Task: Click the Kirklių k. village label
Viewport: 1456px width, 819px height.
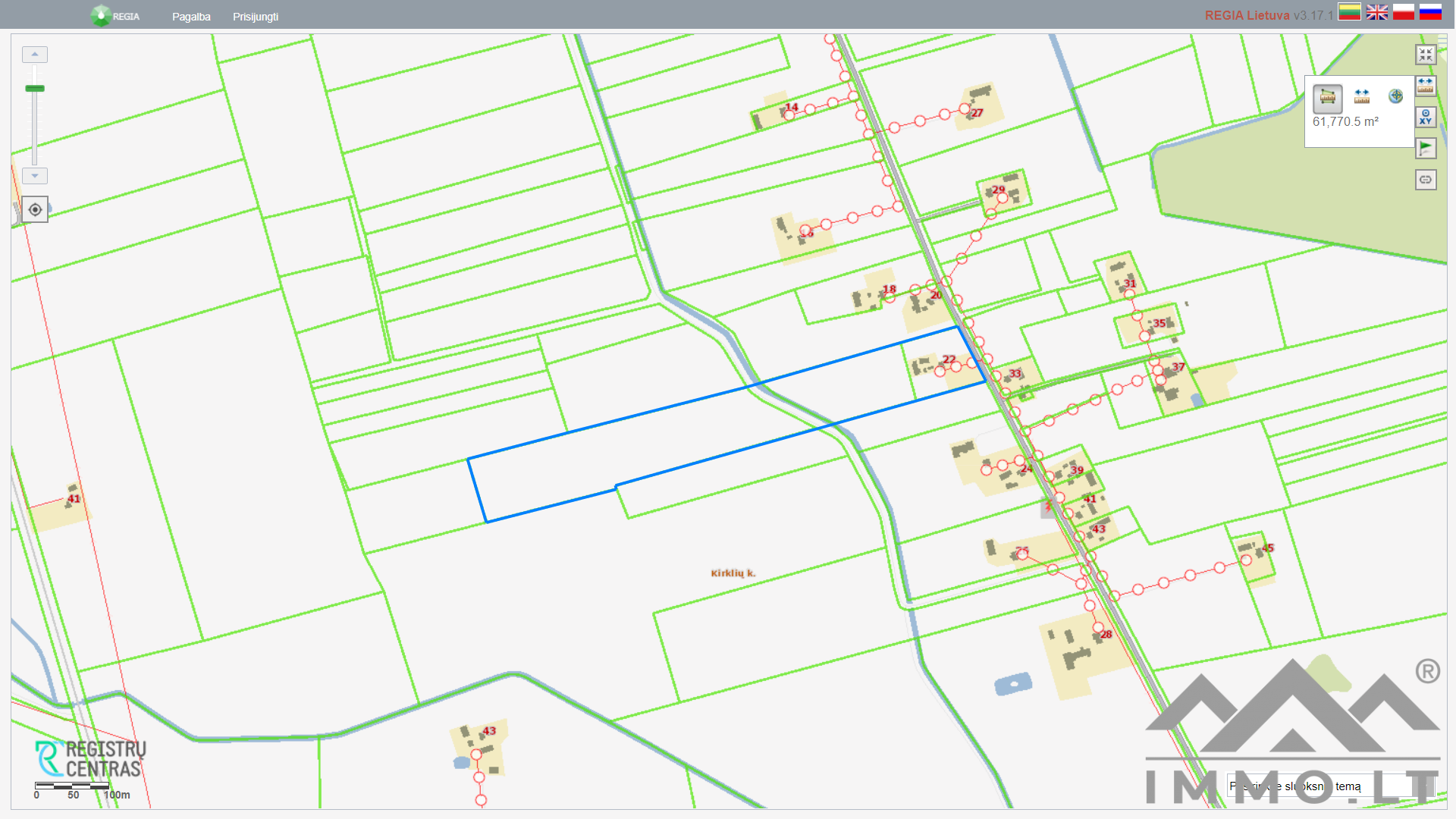Action: tap(733, 573)
